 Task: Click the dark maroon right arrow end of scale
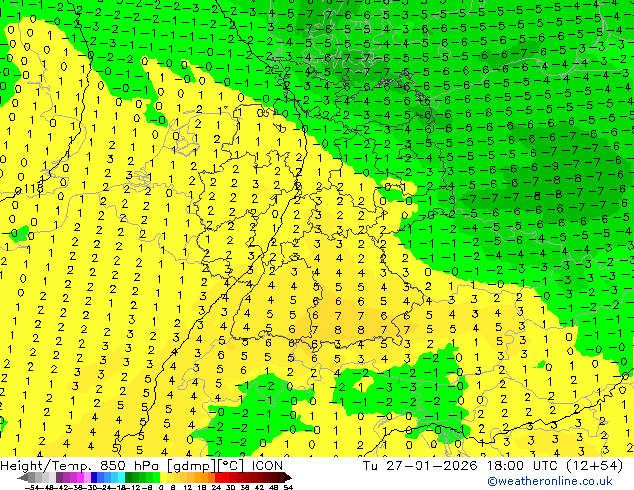coord(288,478)
